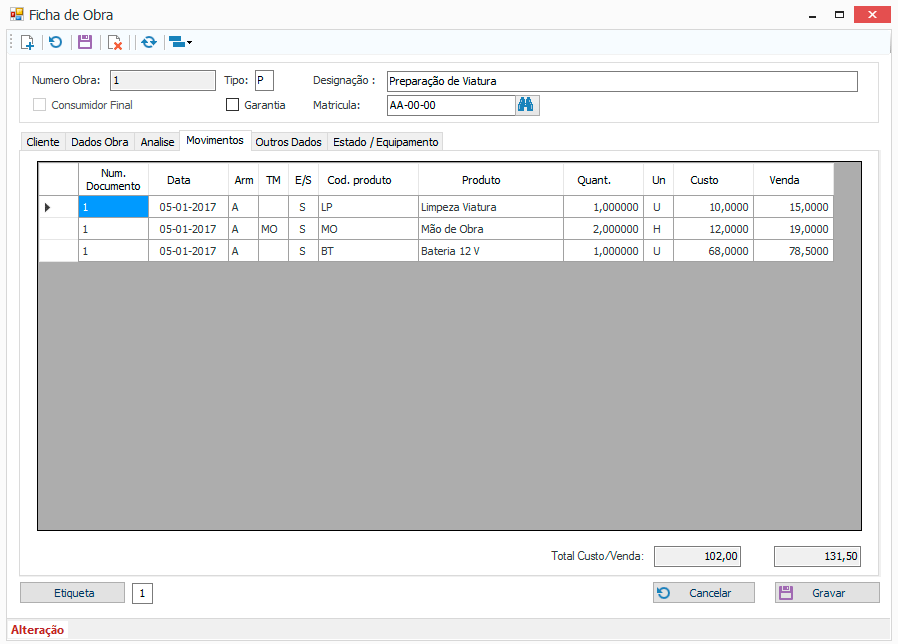Click the '10,0000' cost cell
The height and width of the screenshot is (644, 898).
coord(714,207)
